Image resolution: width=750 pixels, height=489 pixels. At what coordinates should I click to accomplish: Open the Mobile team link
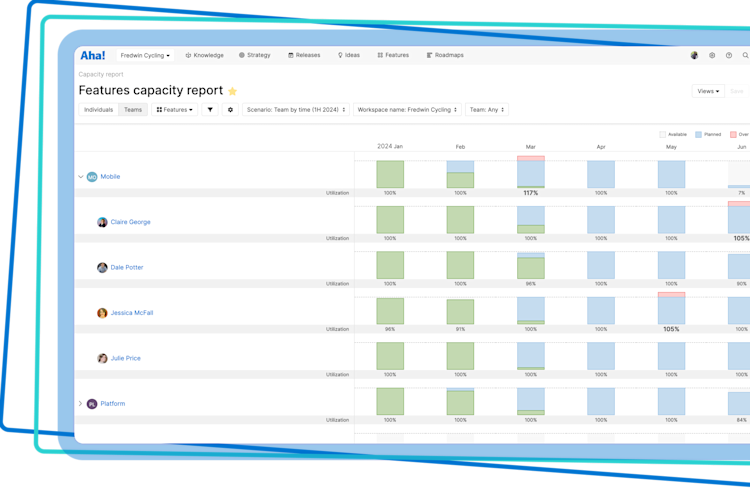[x=110, y=177]
